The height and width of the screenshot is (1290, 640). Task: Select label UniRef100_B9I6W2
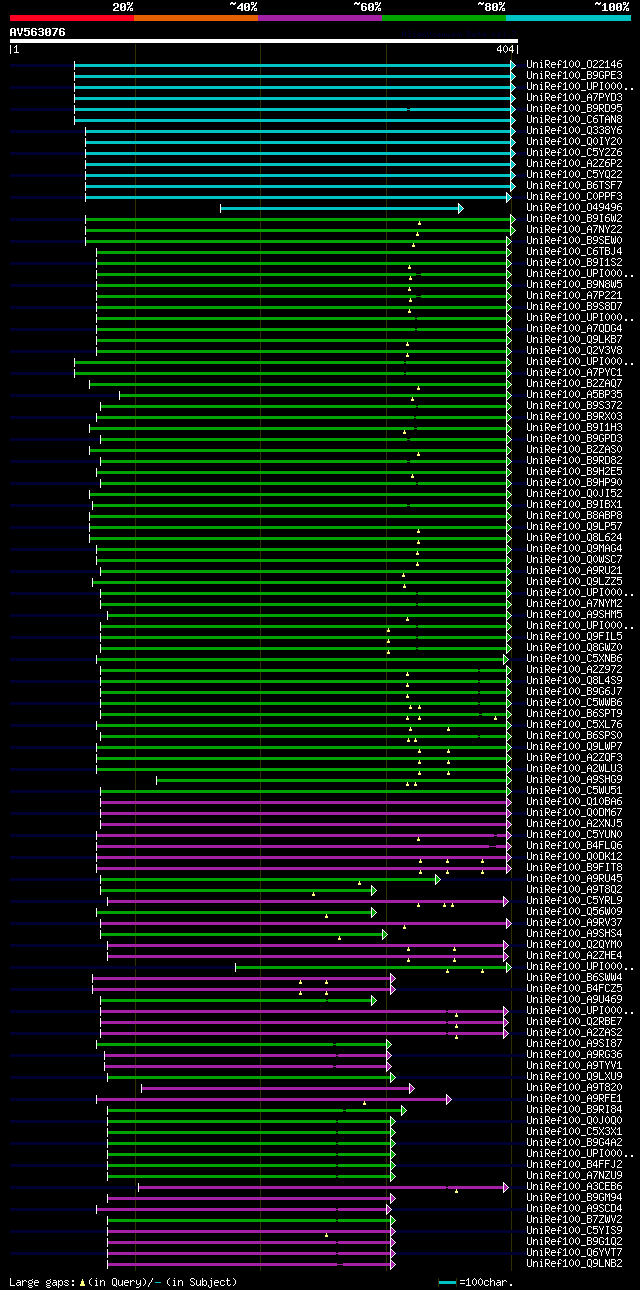point(574,218)
